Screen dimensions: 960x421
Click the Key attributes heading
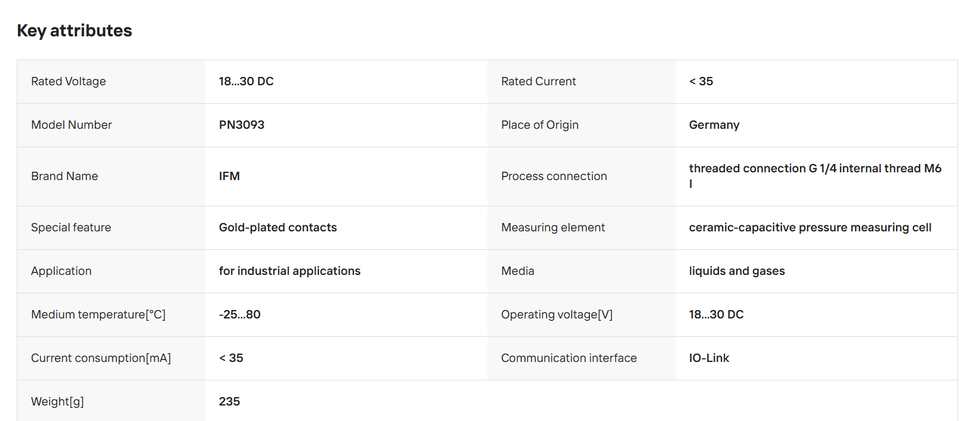tap(74, 31)
